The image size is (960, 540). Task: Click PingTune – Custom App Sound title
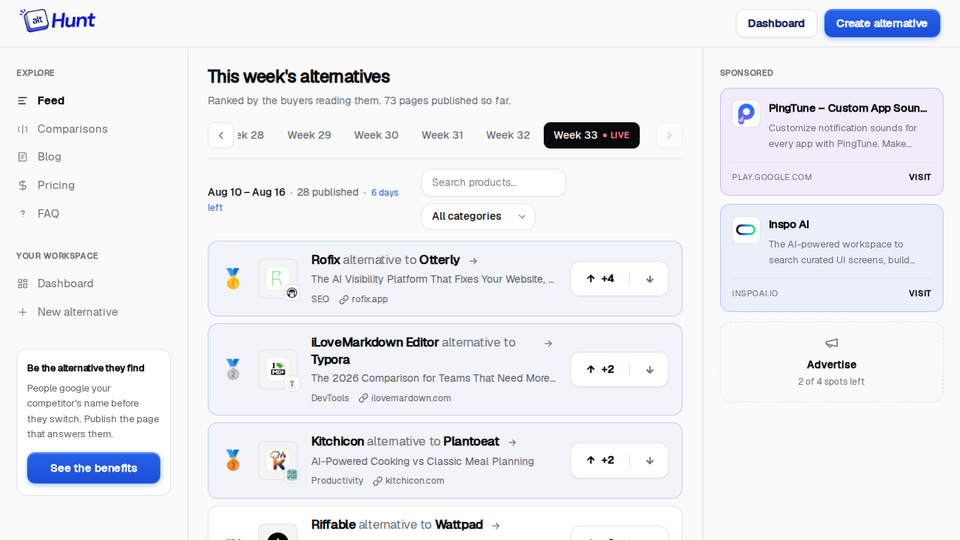pos(848,108)
